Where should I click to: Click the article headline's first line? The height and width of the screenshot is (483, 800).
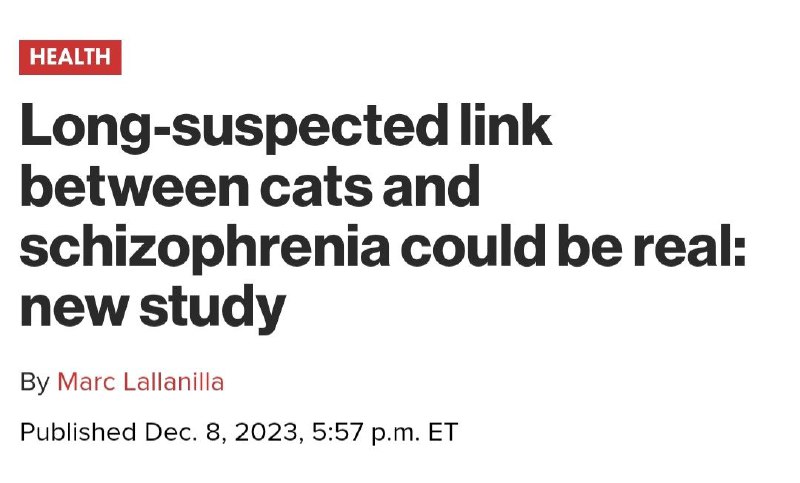(x=286, y=126)
